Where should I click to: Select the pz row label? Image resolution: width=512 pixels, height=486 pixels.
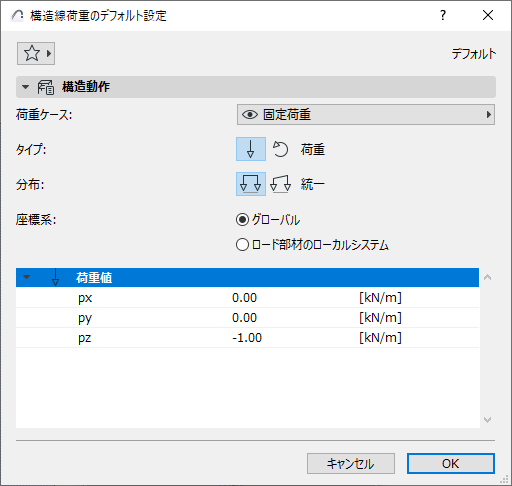[x=84, y=338]
